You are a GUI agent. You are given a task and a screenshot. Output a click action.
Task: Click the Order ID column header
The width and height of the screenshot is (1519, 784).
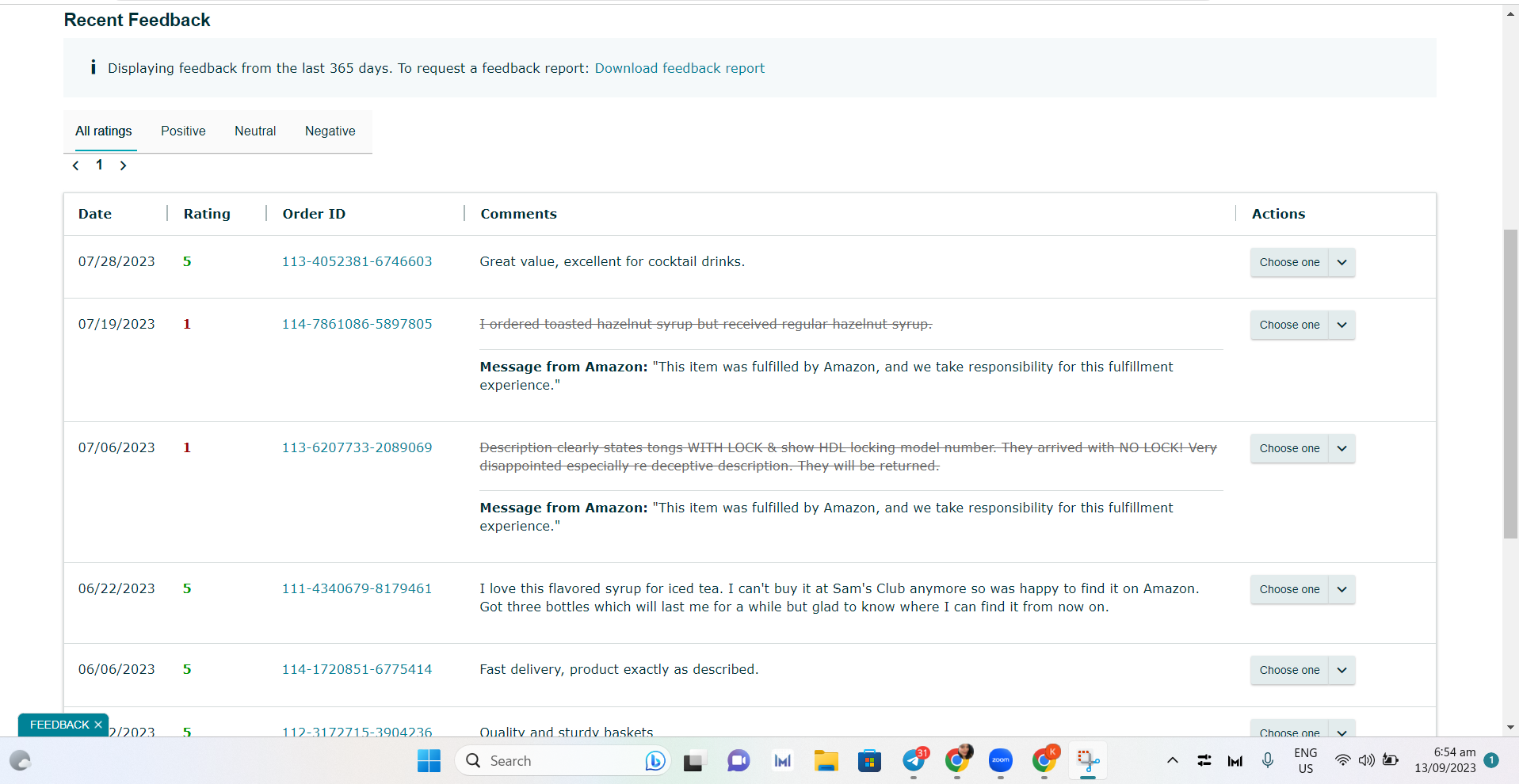314,214
